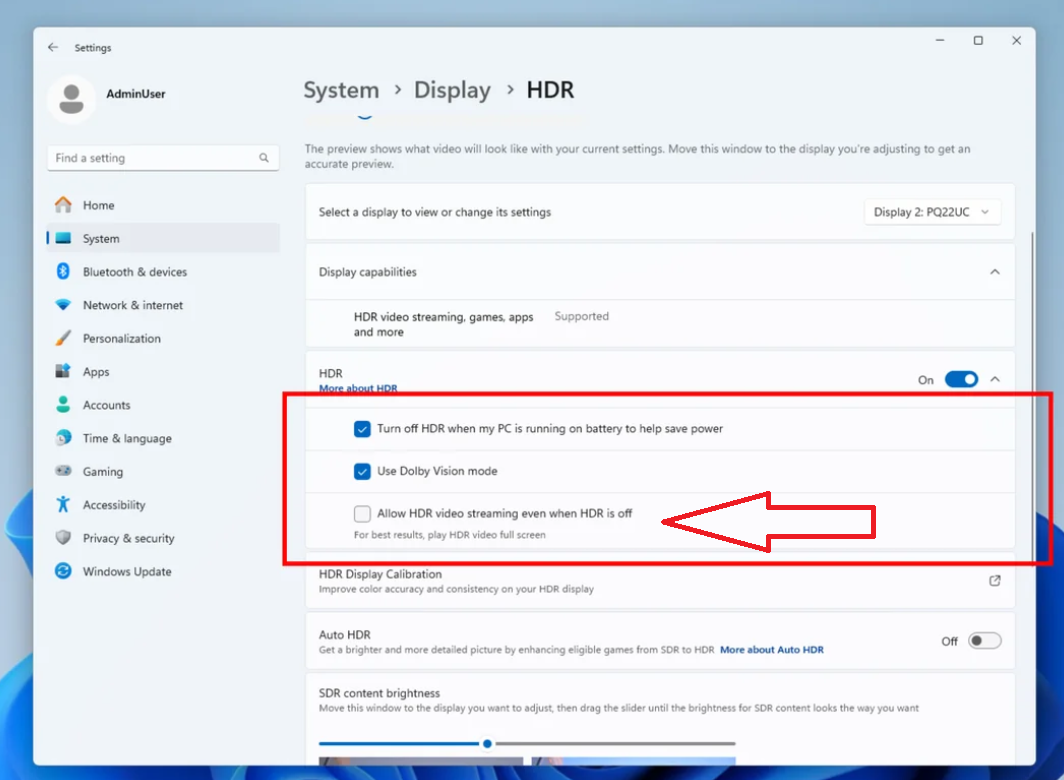Click the System monitor icon
Image resolution: width=1064 pixels, height=780 pixels.
click(x=63, y=238)
